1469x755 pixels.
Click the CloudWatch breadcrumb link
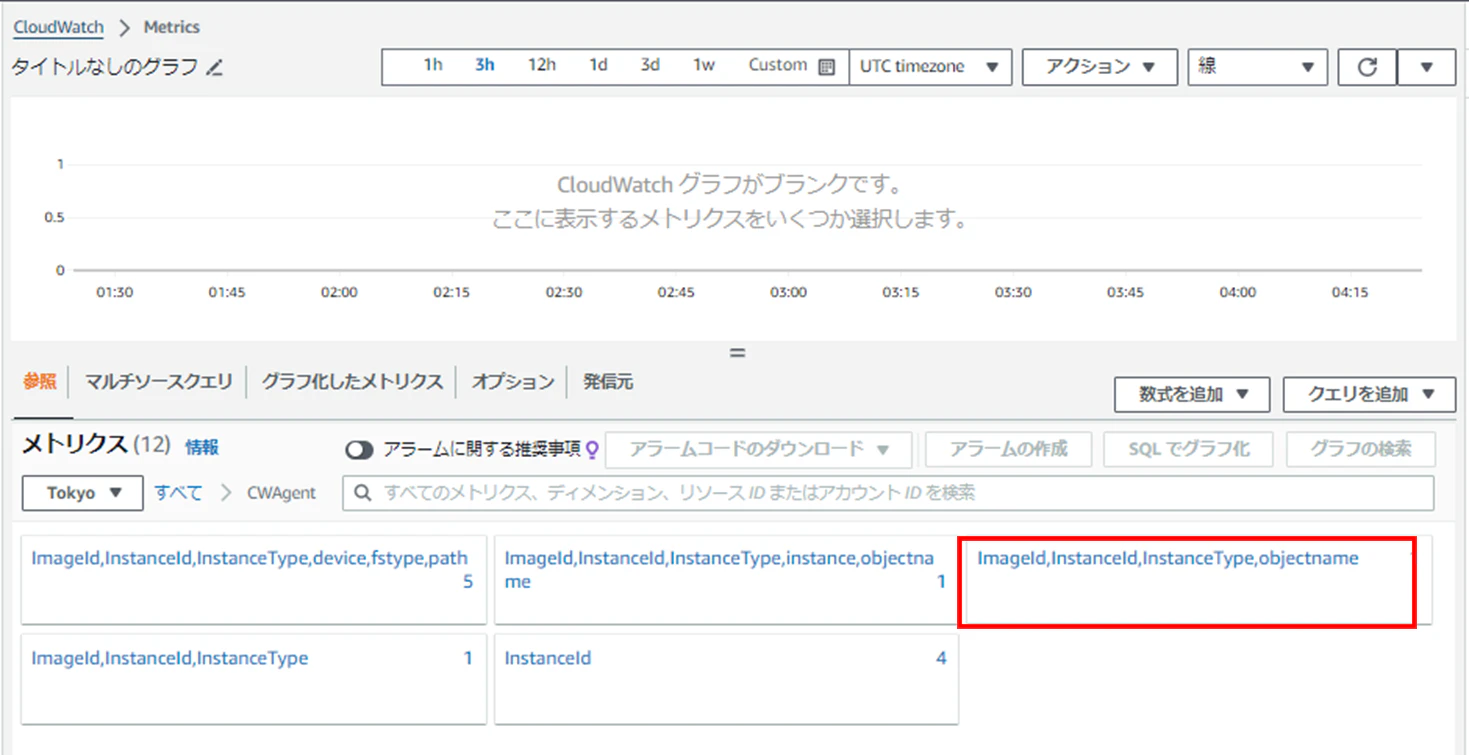(58, 27)
